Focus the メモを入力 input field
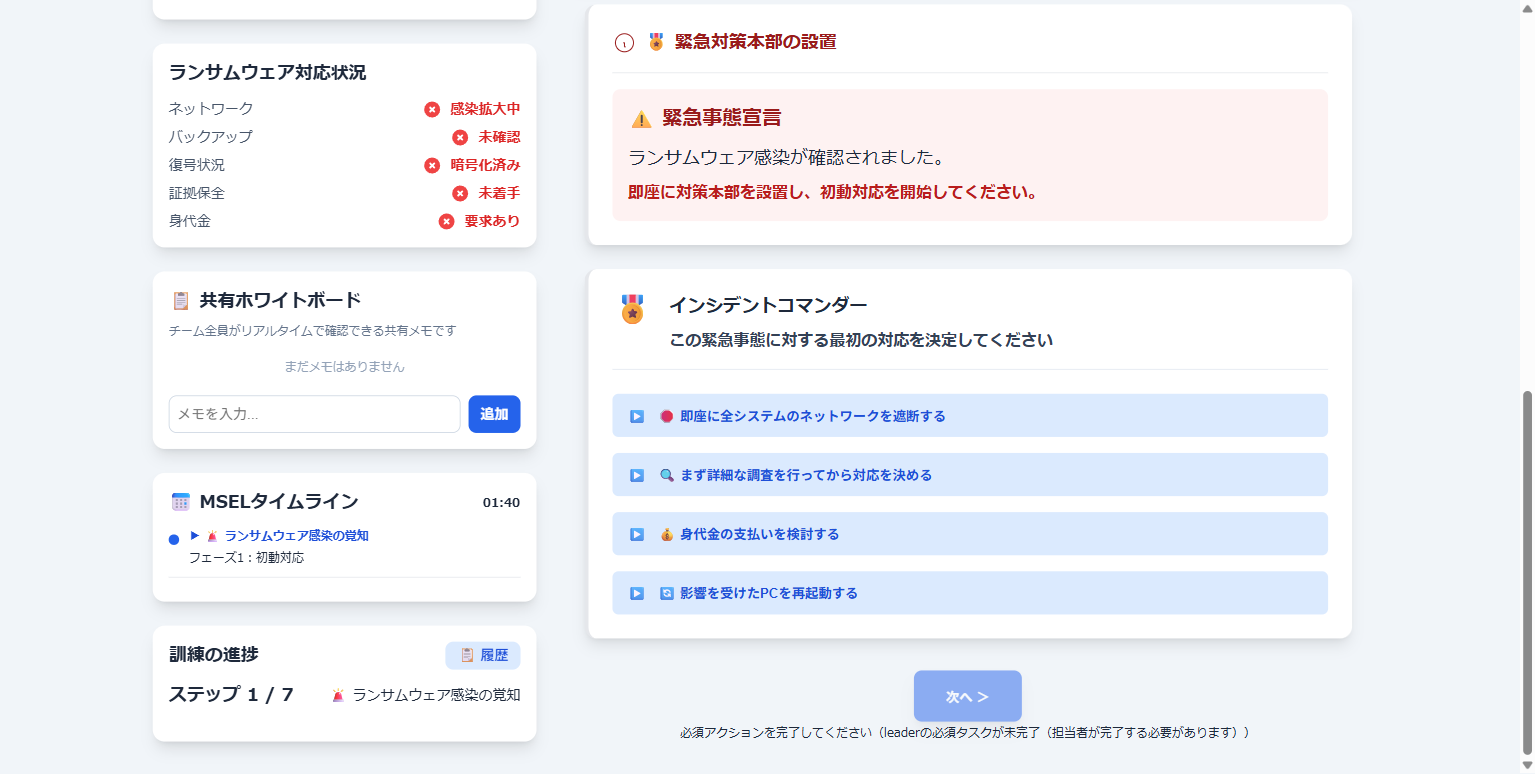This screenshot has width=1535, height=774. pos(314,414)
